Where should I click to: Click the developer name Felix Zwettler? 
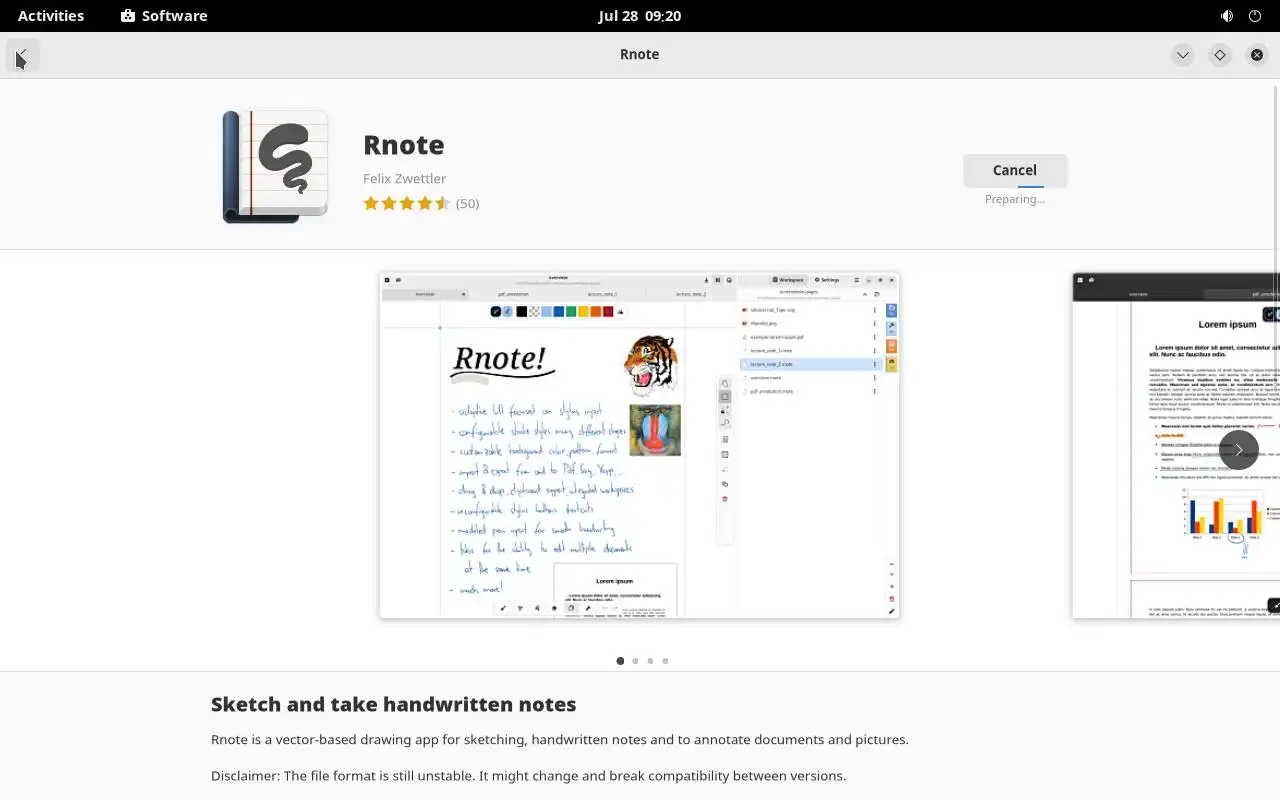[405, 179]
